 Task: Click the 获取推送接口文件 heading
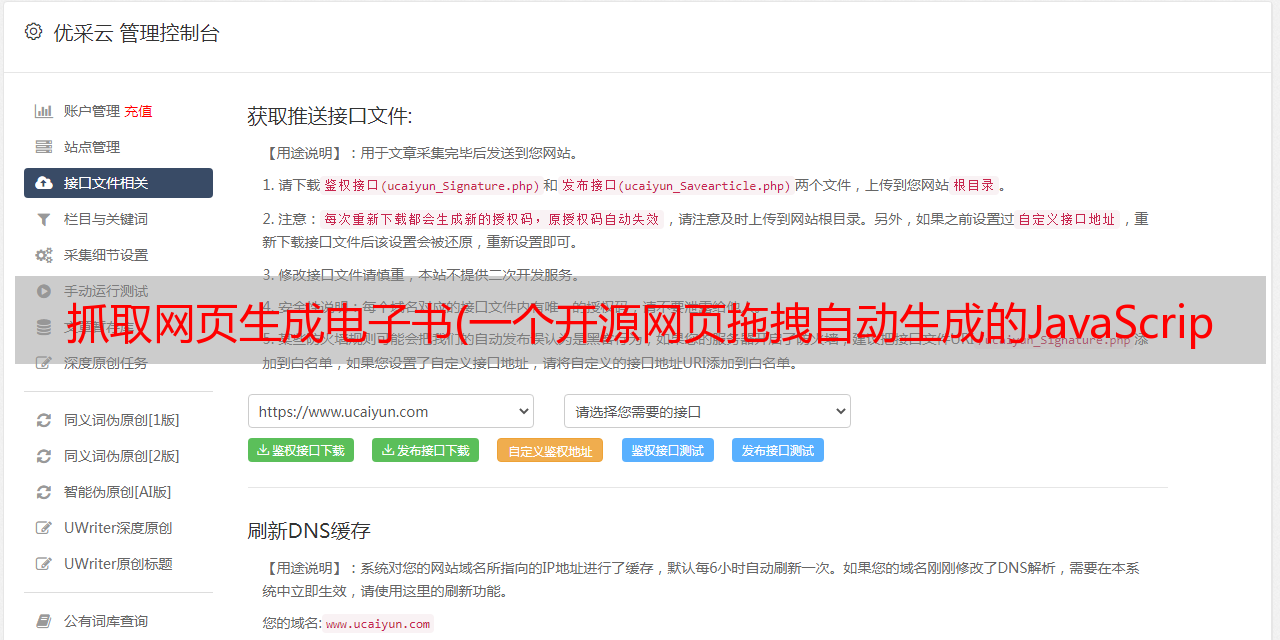[x=330, y=116]
